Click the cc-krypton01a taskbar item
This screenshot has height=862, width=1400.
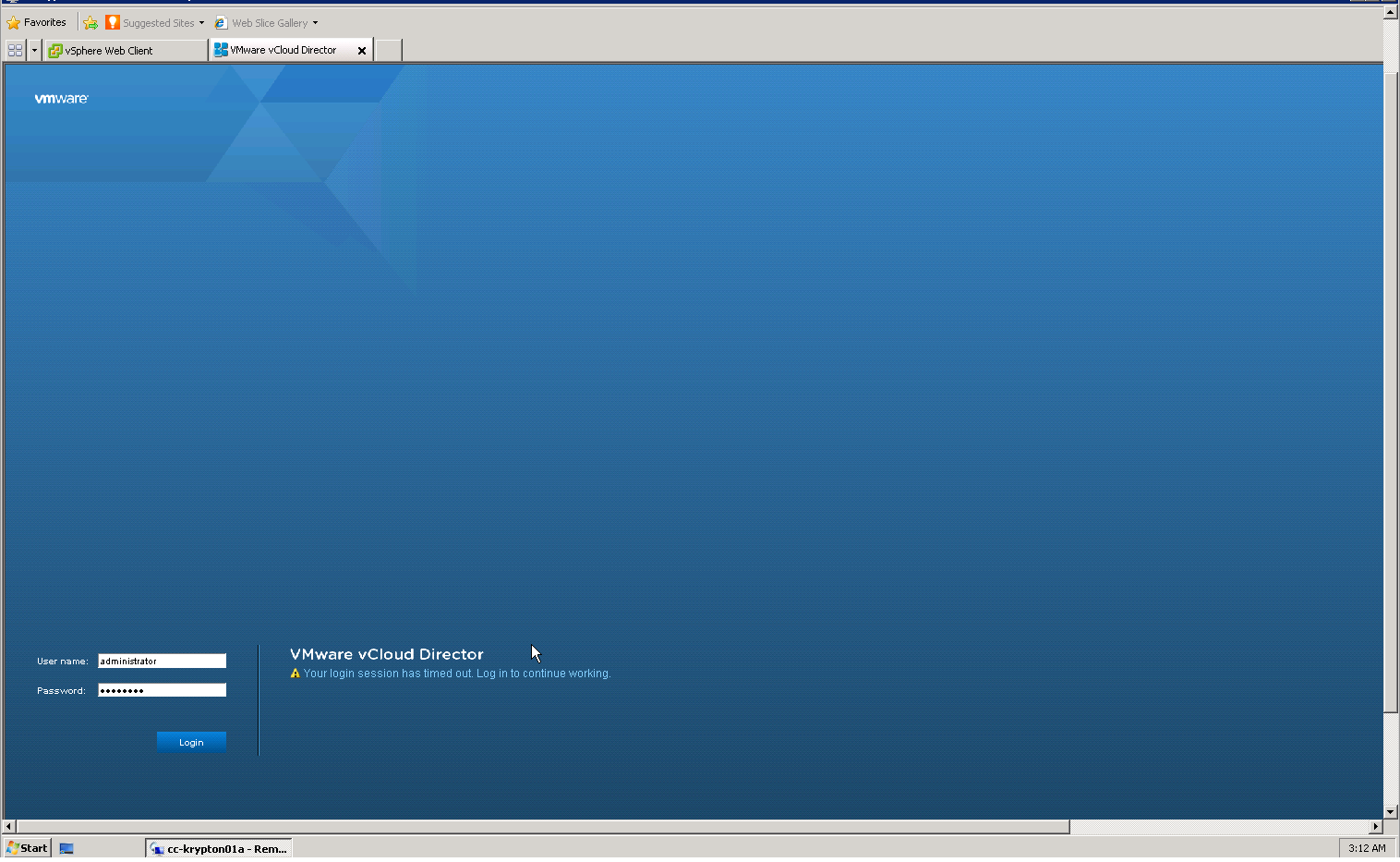(218, 847)
